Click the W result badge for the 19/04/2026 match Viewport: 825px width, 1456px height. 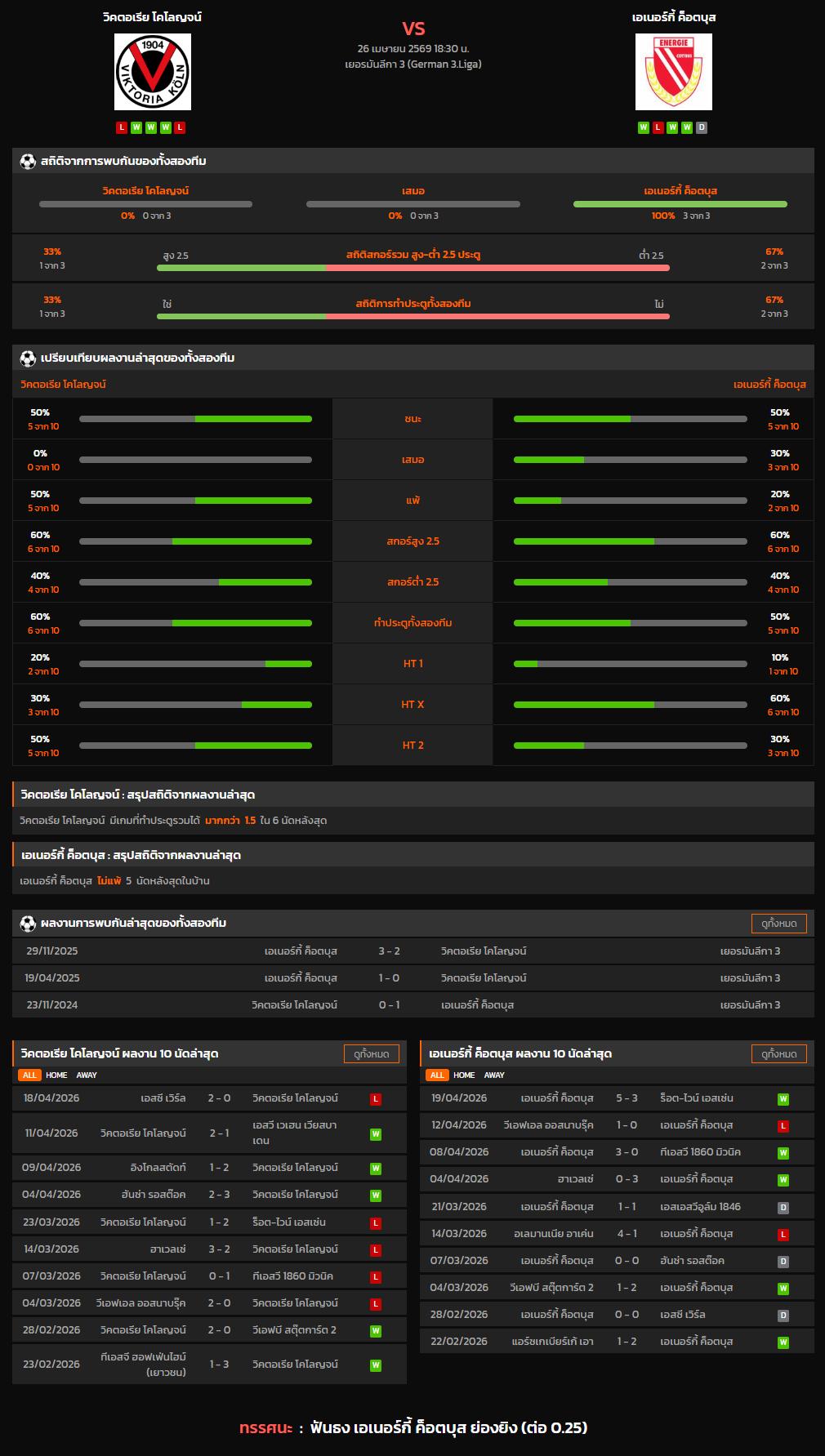tap(783, 1098)
